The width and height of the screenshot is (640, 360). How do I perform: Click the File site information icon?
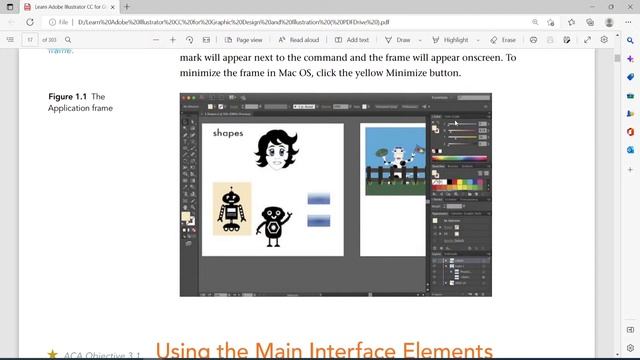click(58, 22)
